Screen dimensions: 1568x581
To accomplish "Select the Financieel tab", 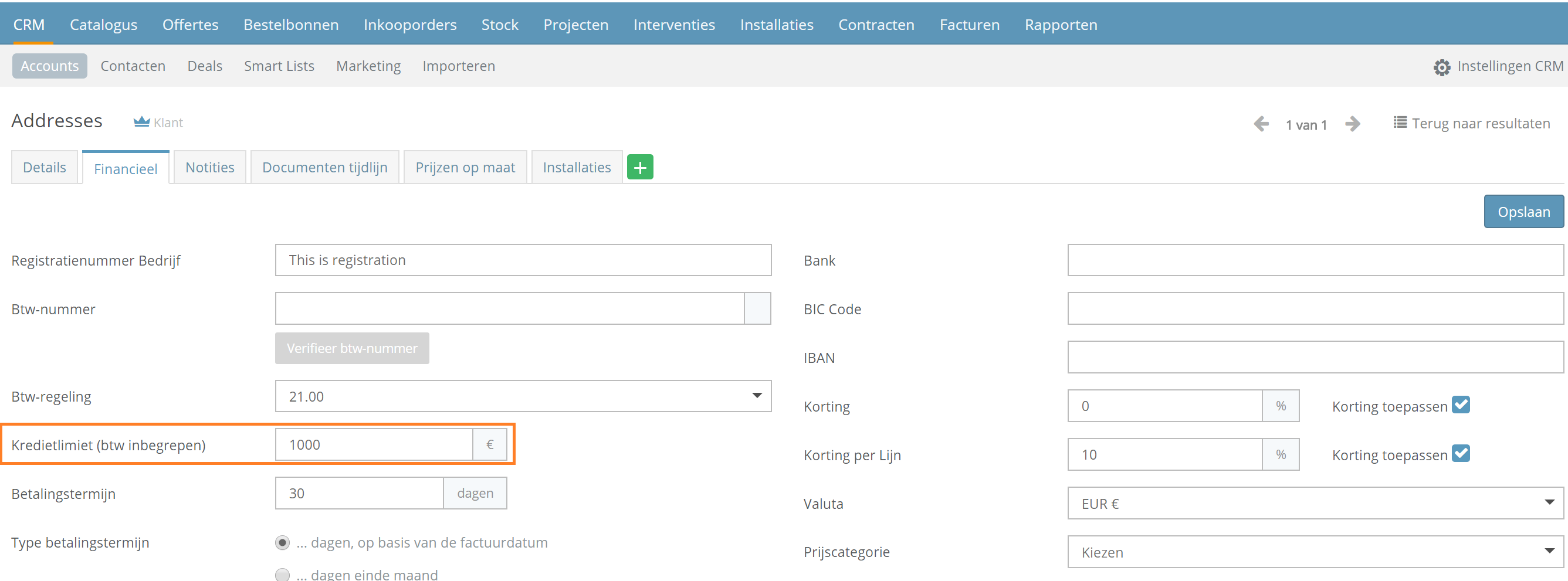I will tap(126, 168).
